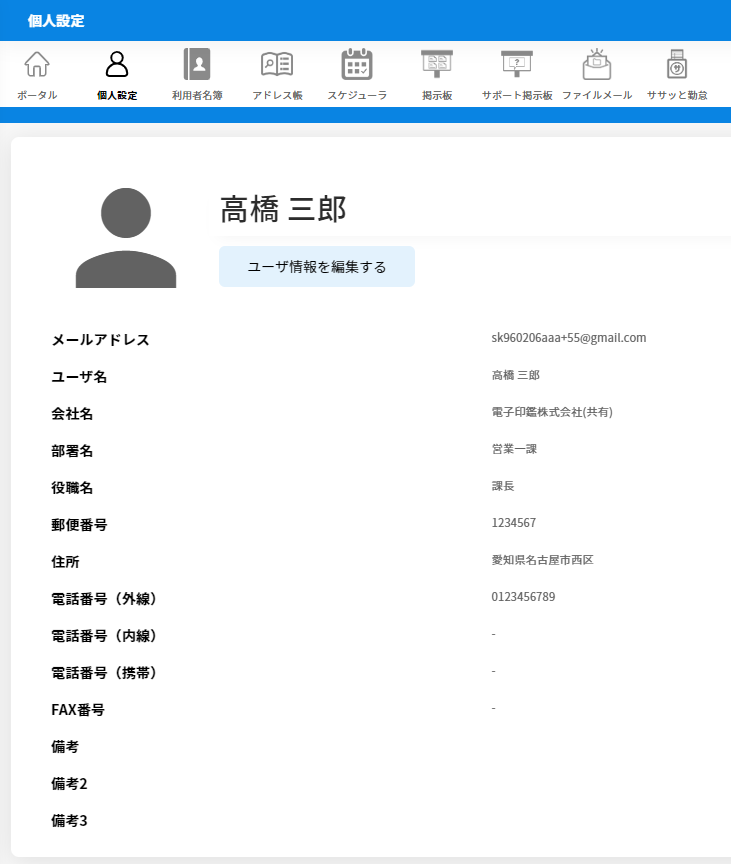Open the アドレス帳 book icon
Viewport: 731px width, 864px height.
pos(277,64)
